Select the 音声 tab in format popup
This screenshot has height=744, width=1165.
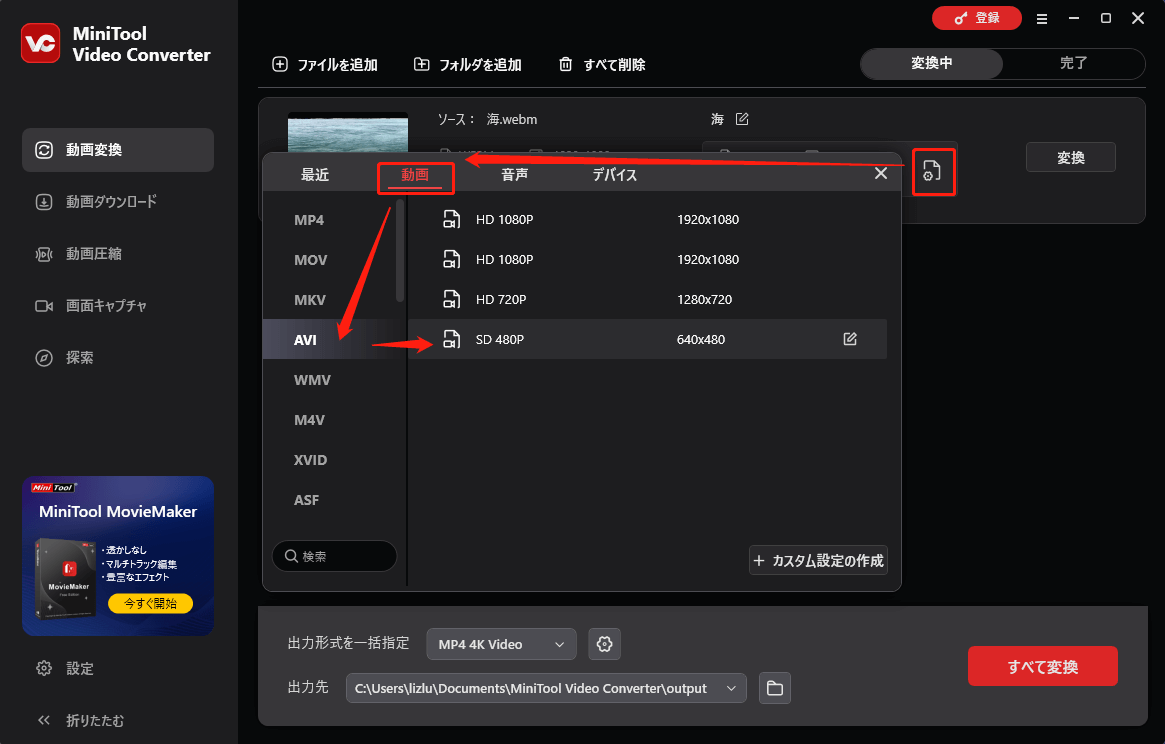pos(514,175)
